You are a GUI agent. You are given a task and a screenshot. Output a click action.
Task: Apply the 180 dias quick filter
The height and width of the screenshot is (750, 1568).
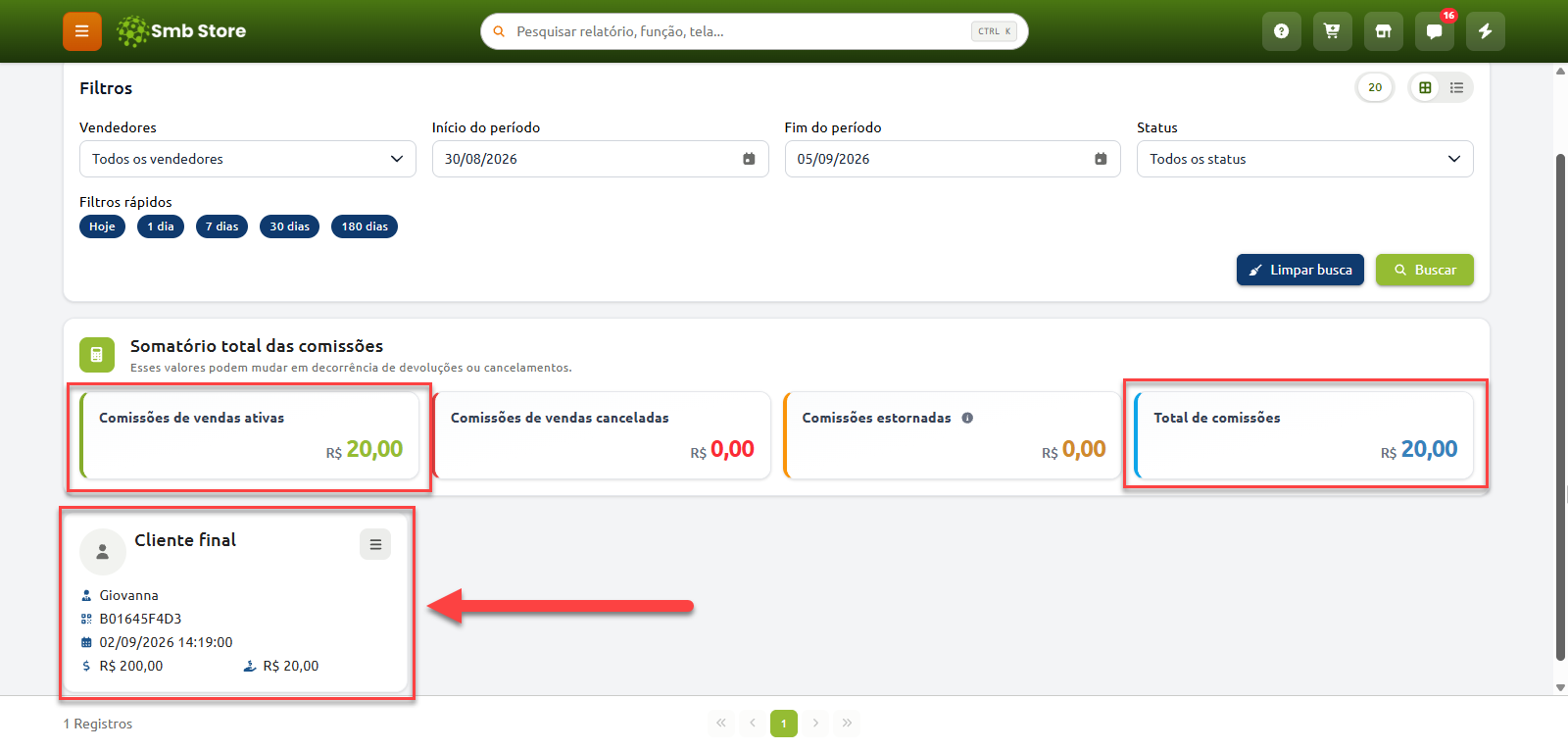click(365, 226)
